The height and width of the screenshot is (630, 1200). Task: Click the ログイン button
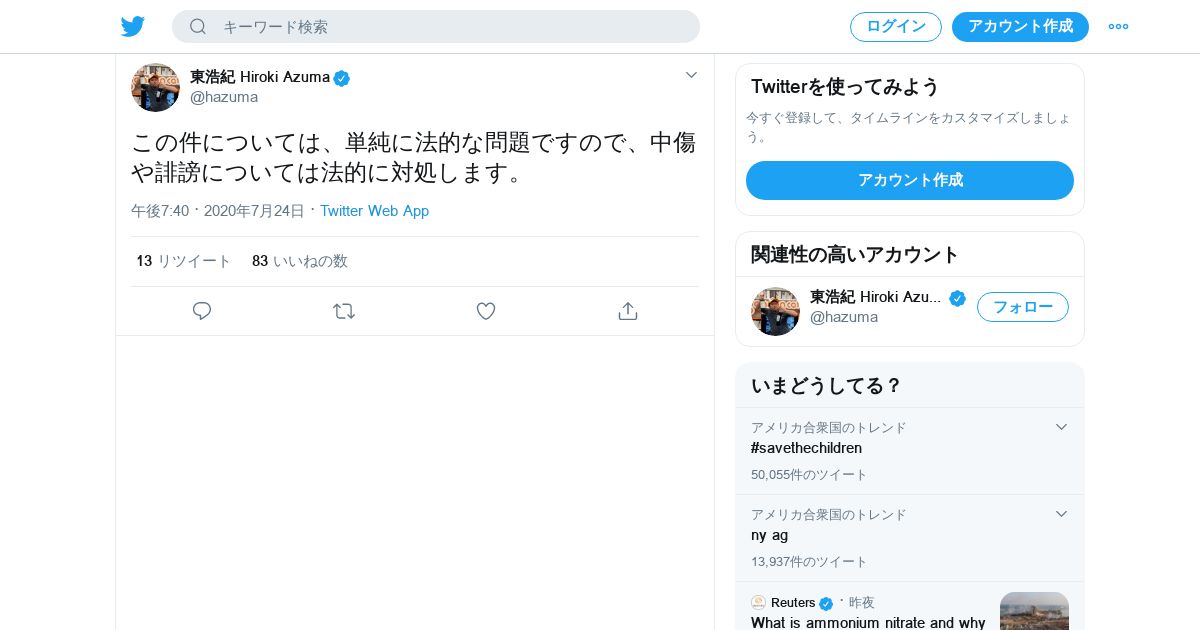(896, 27)
